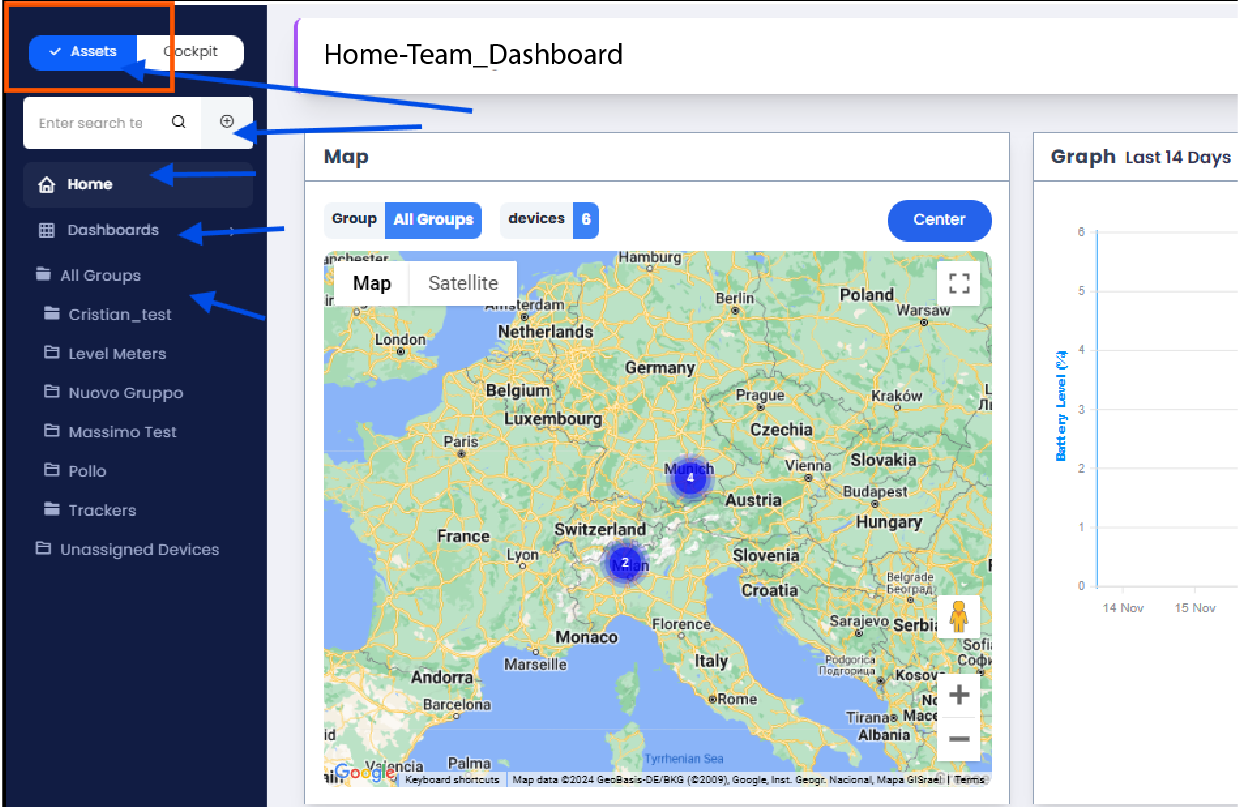Switch map to Satellite view
Image resolution: width=1242 pixels, height=807 pixels.
click(462, 283)
